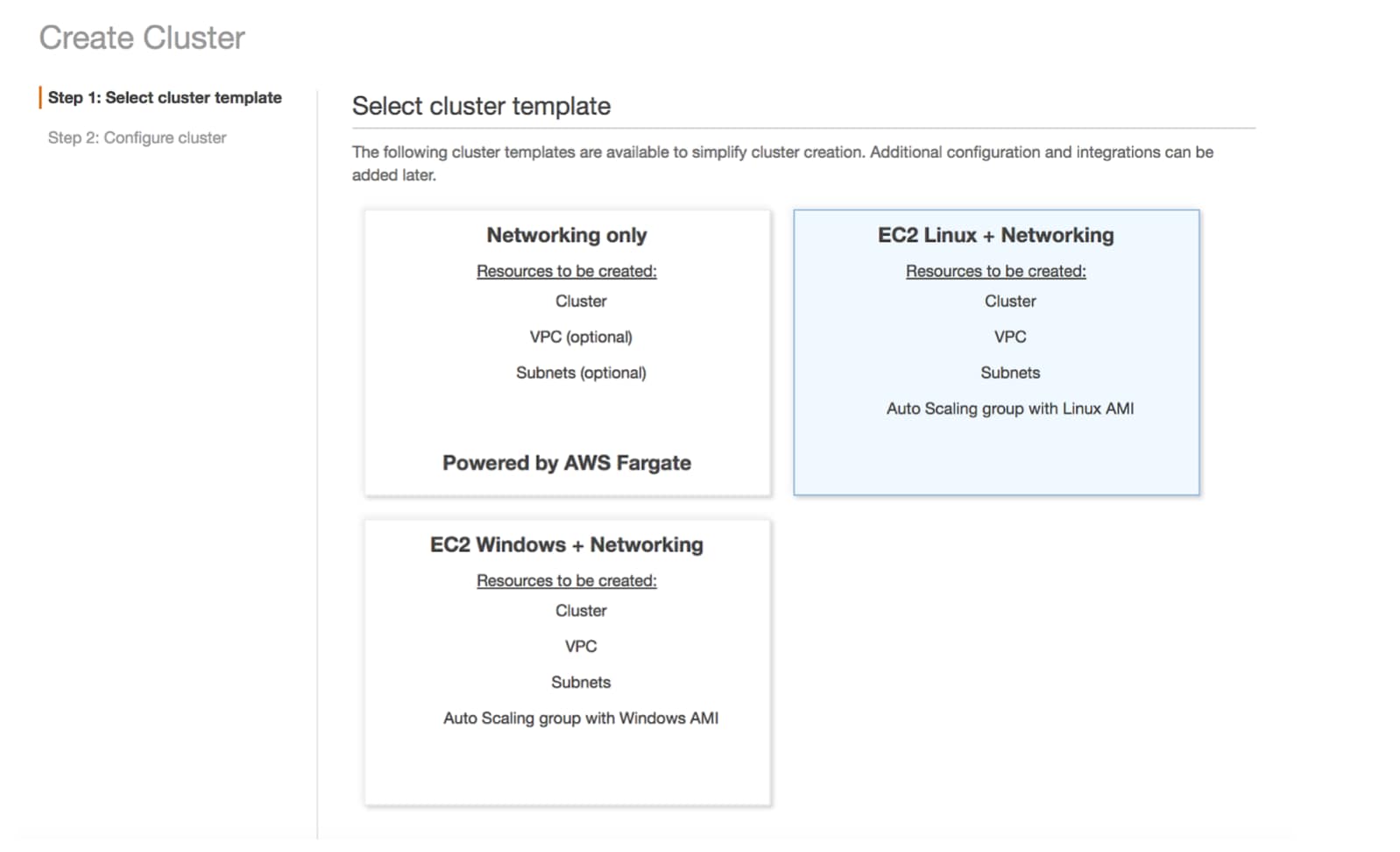1400x852 pixels.
Task: Choose the Networking only template card title
Action: pos(566,235)
